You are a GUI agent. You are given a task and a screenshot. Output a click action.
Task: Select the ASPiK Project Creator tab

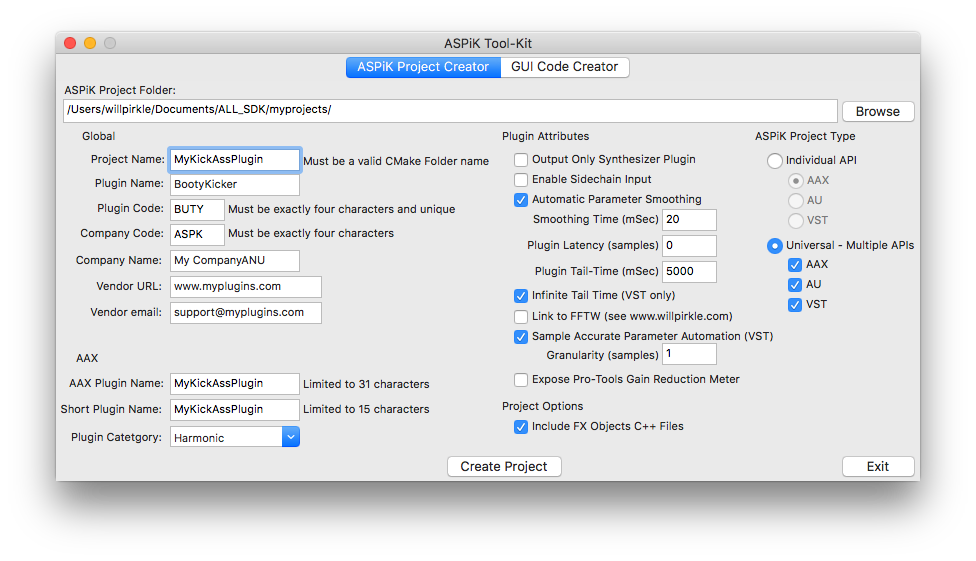pyautogui.click(x=423, y=67)
